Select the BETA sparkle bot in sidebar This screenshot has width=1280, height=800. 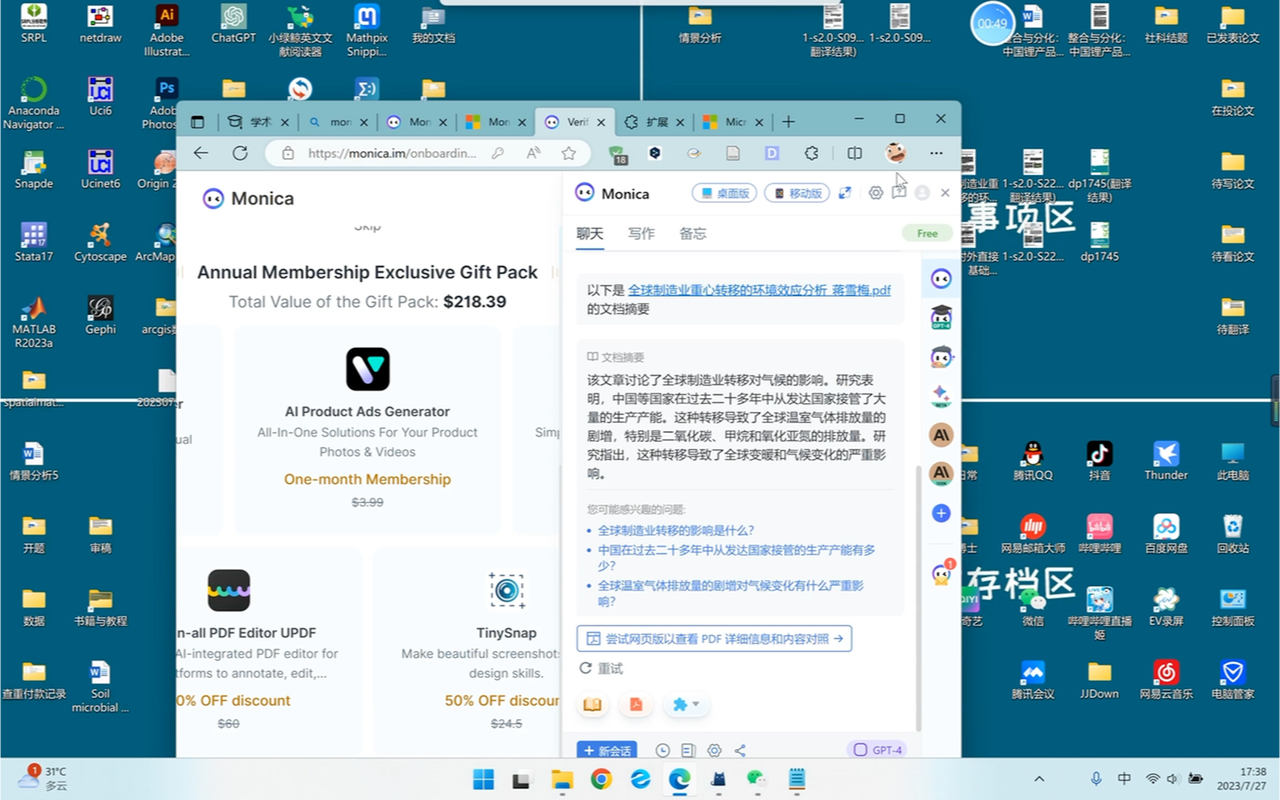pyautogui.click(x=940, y=396)
